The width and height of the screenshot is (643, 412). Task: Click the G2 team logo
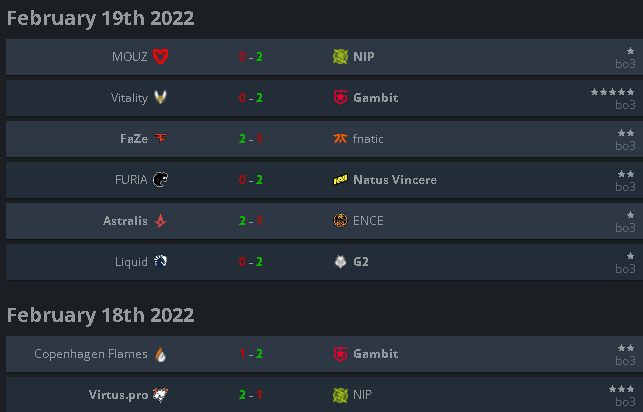(x=340, y=262)
